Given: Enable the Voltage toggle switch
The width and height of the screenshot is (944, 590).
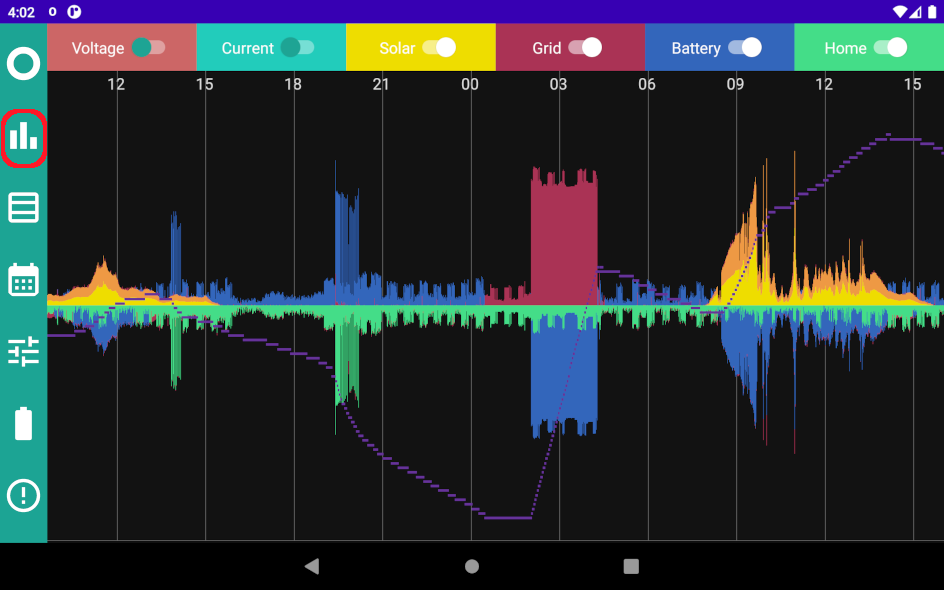Looking at the screenshot, I should point(148,48).
